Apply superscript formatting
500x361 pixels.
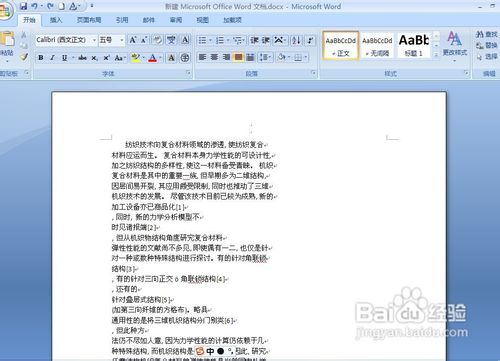[x=106, y=58]
